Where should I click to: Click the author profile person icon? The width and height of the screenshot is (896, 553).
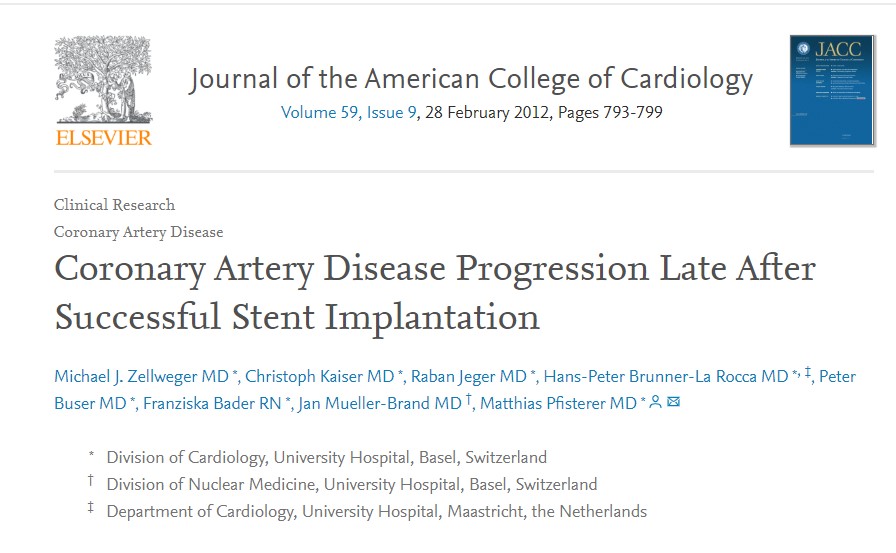tap(655, 403)
